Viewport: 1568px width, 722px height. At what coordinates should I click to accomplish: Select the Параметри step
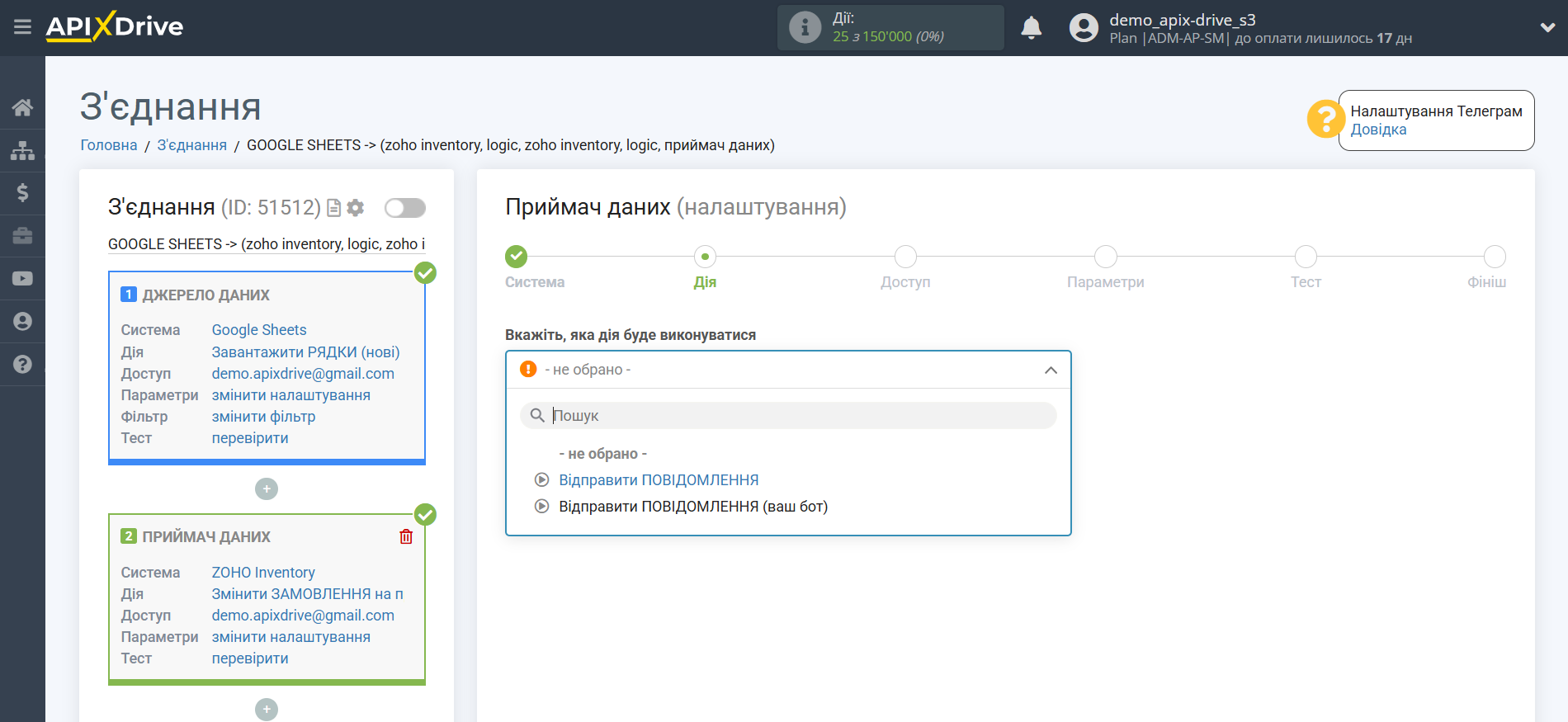tap(1105, 257)
